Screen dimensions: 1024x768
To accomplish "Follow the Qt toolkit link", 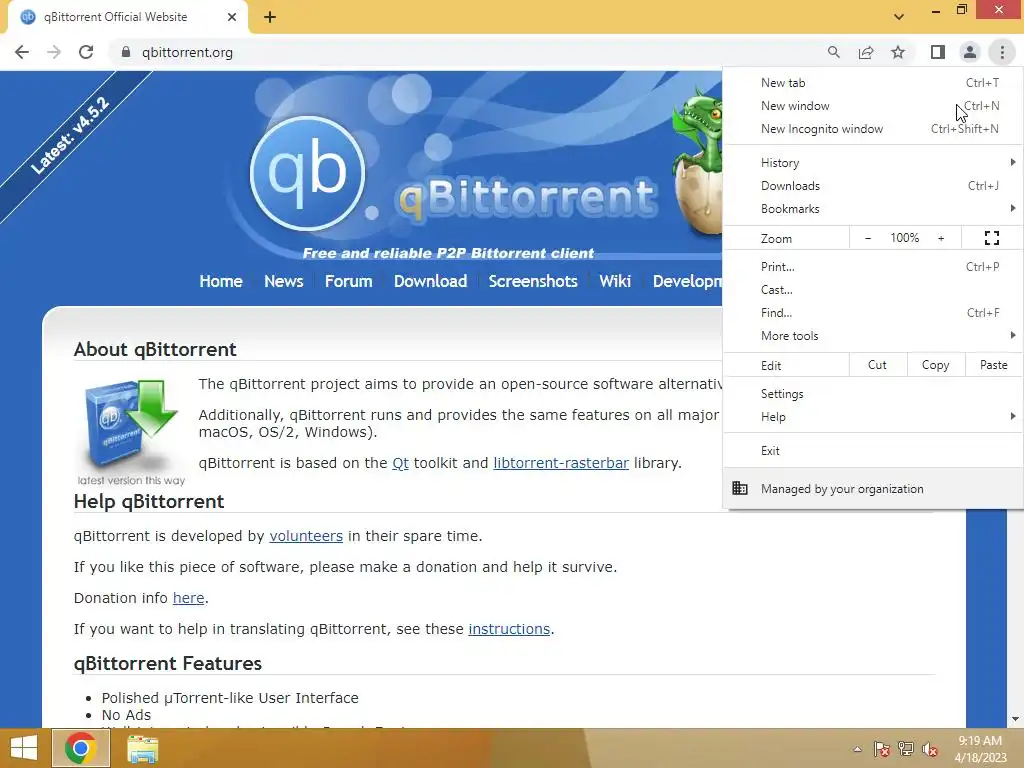I will pos(400,463).
